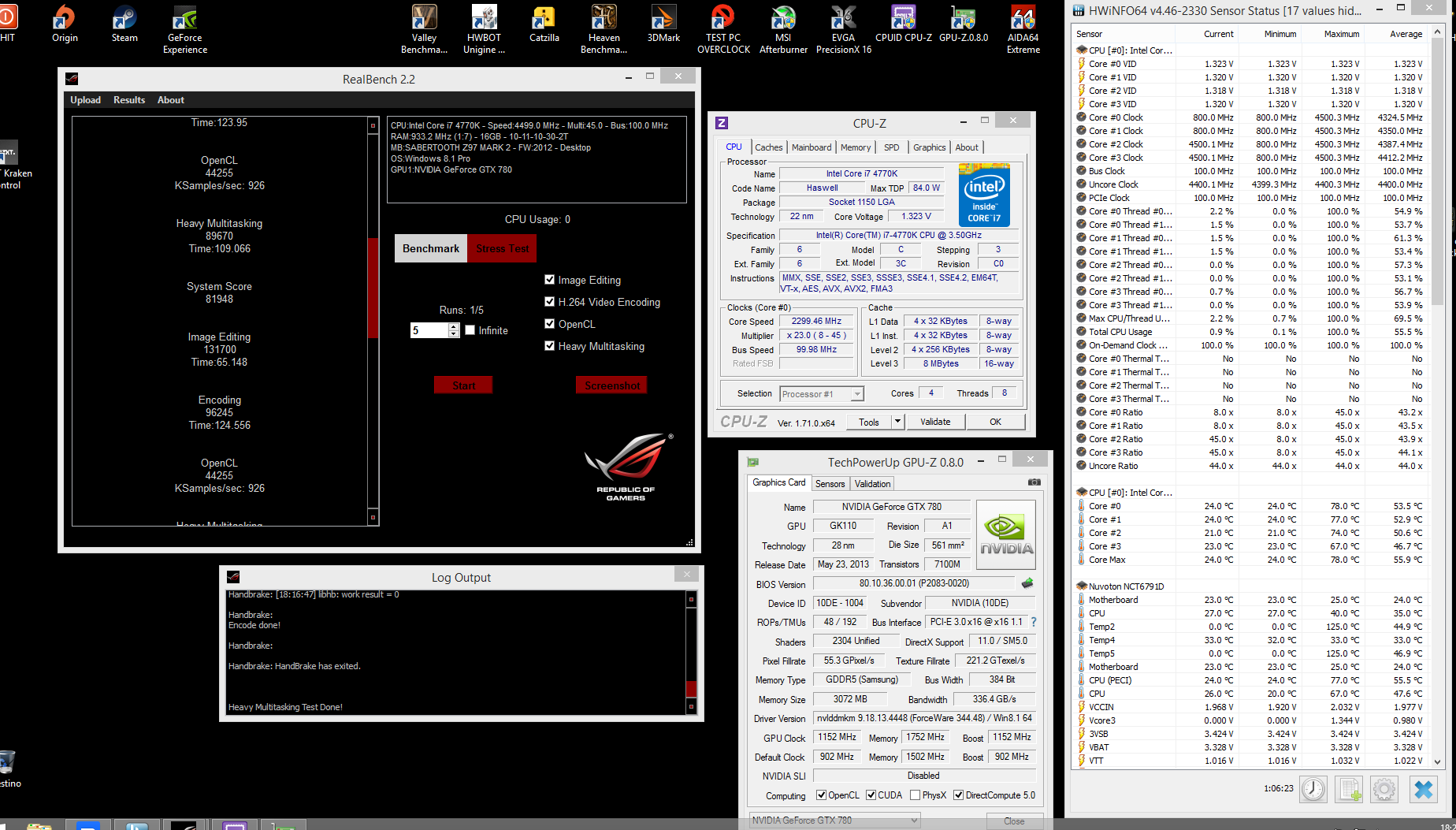Viewport: 1456px width, 830px height.
Task: Click the OK button in CPU-Z
Action: (995, 422)
